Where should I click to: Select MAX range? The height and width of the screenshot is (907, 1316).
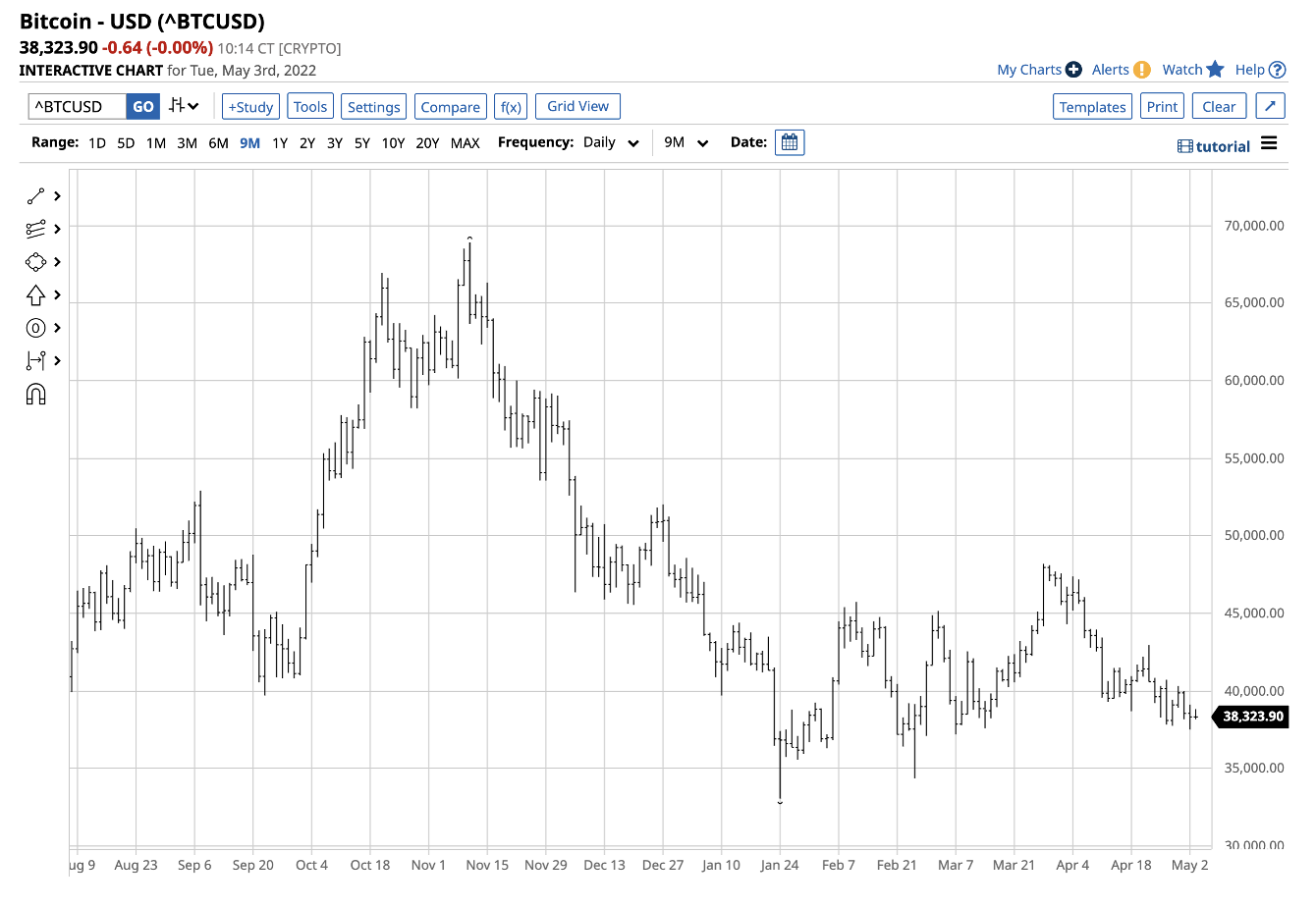tap(466, 143)
